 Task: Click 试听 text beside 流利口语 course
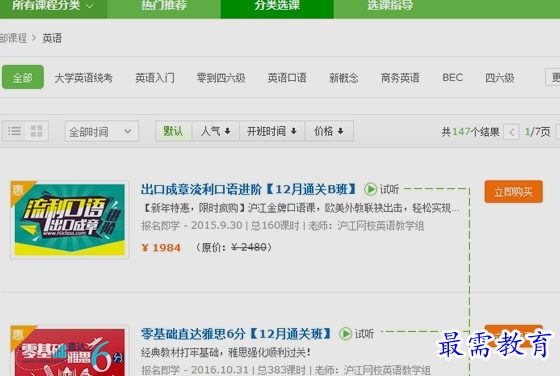point(389,189)
